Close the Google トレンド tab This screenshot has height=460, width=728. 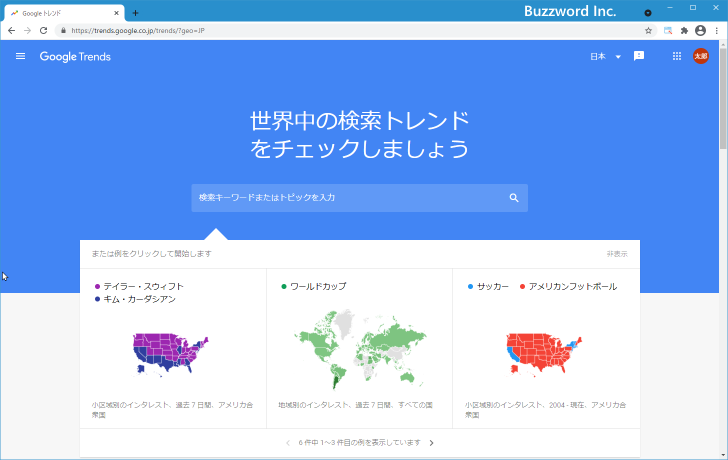point(116,13)
